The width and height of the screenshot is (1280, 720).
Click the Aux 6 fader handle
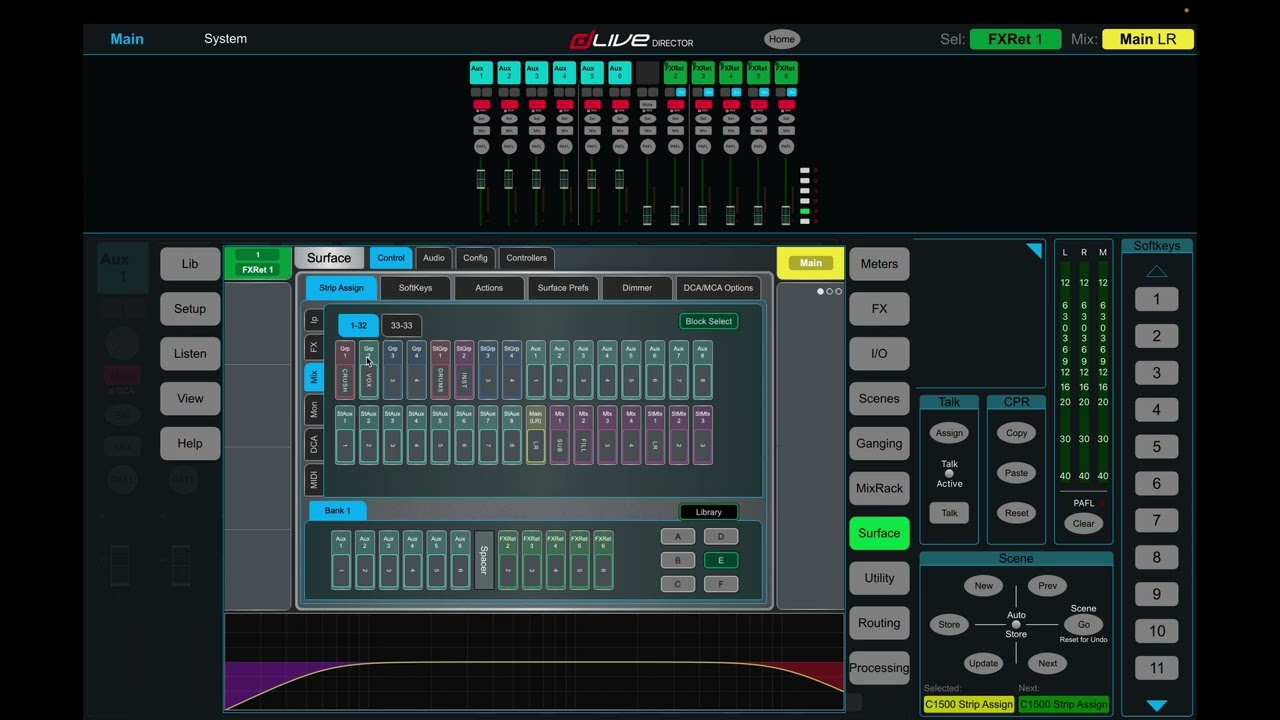(x=619, y=180)
